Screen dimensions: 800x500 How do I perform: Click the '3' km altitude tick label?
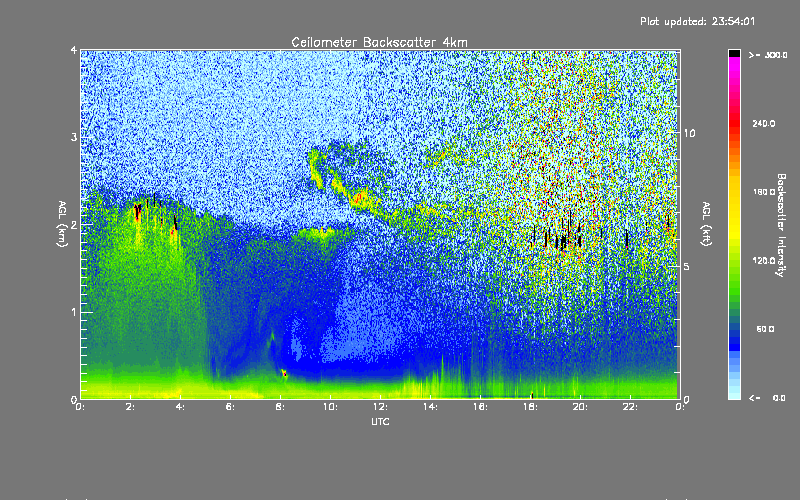click(73, 138)
